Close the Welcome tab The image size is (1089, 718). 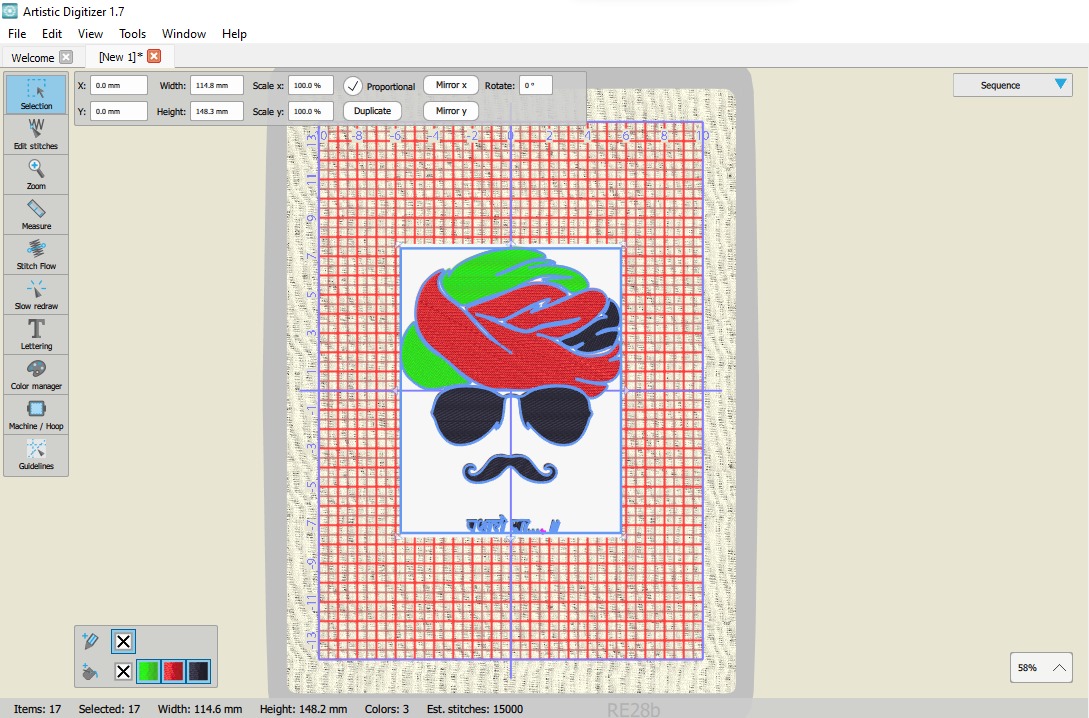(66, 57)
